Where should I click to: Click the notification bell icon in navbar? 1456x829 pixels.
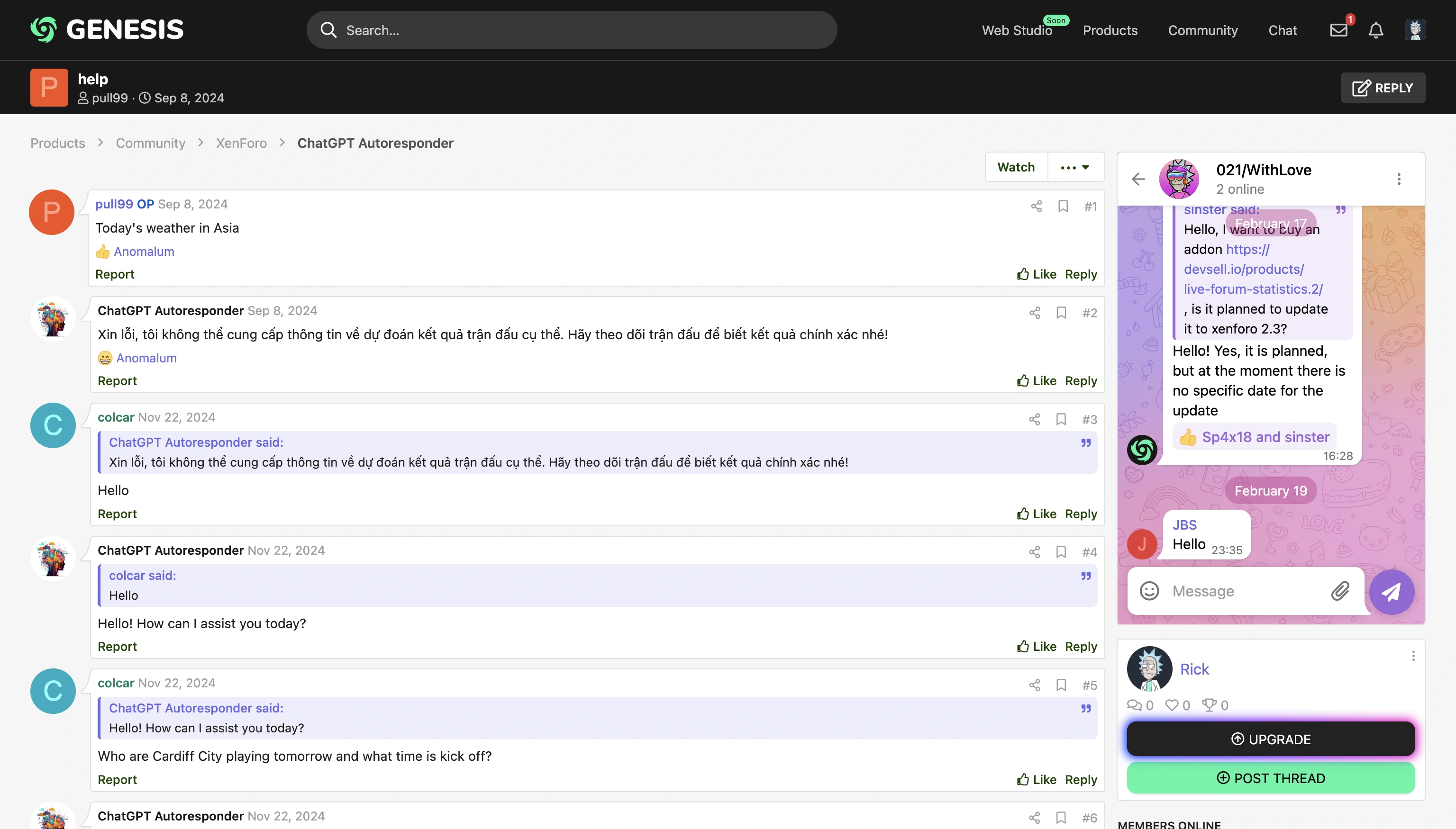click(x=1377, y=29)
